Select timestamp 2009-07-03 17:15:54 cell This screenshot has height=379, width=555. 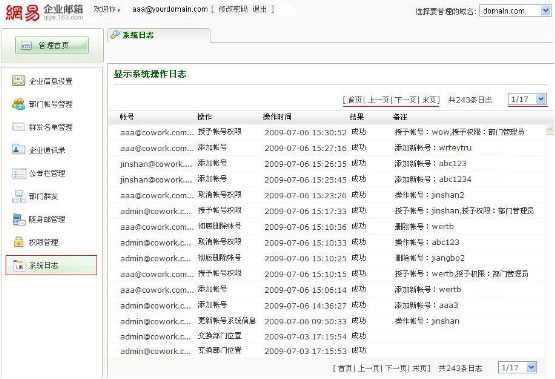(305, 337)
